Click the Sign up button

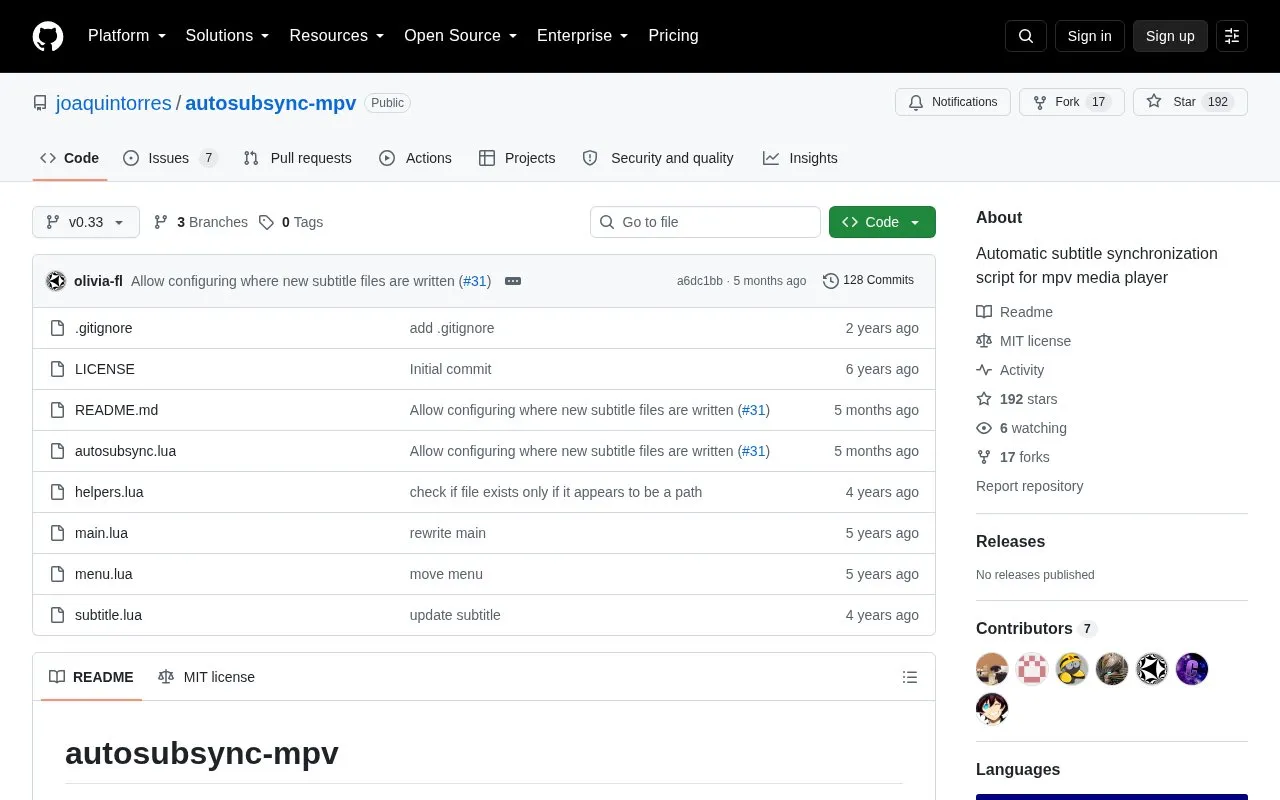pos(1170,36)
